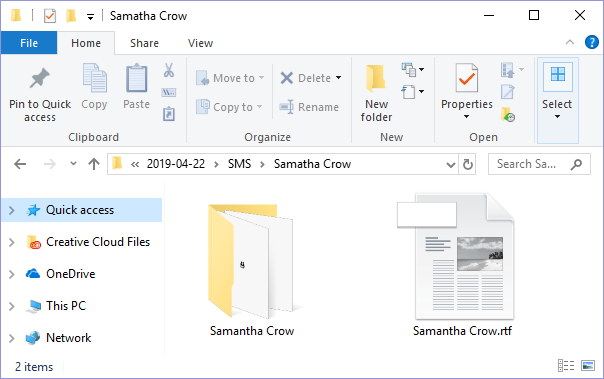Expand the This PC node

point(12,306)
